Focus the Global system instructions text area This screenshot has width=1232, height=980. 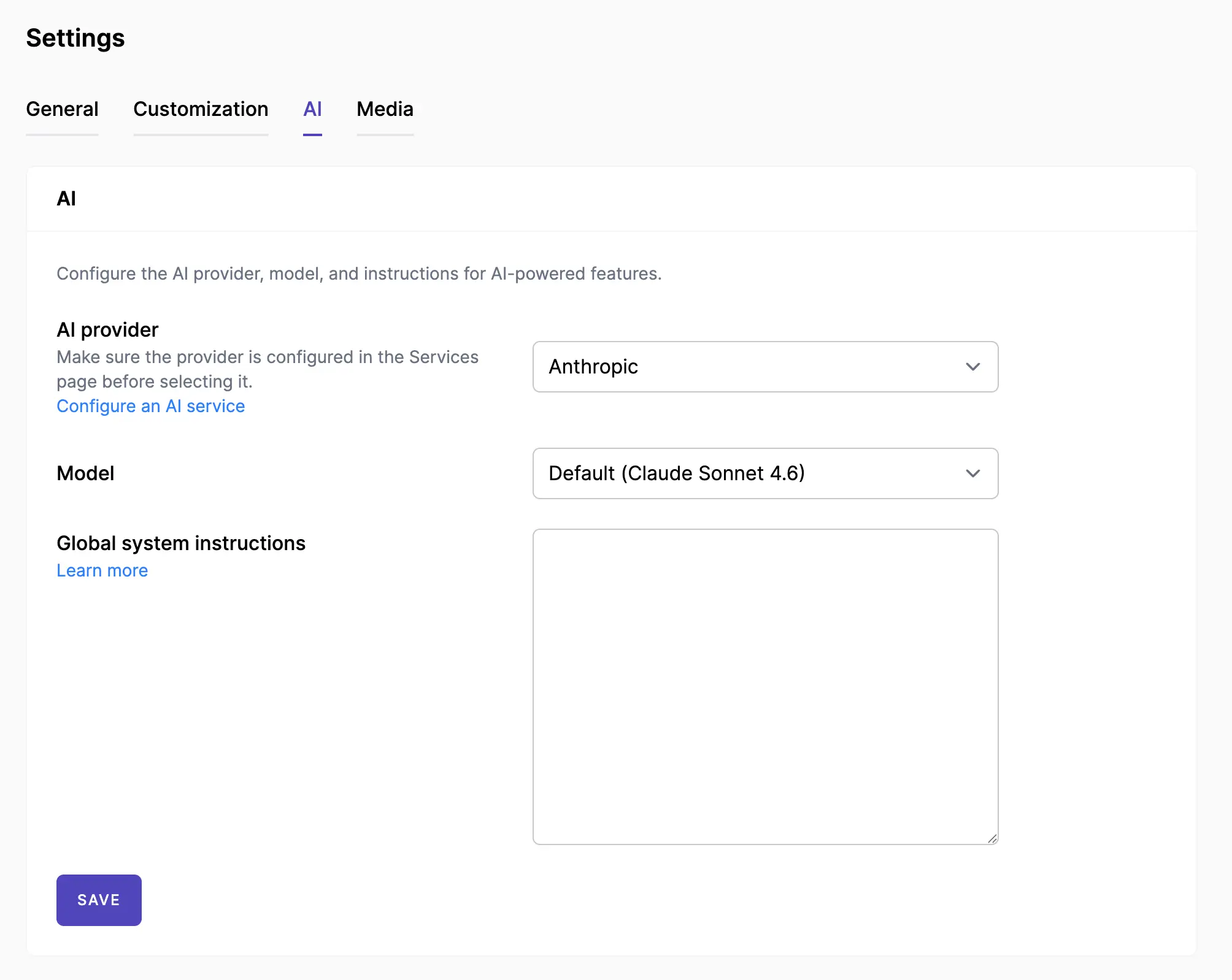coord(765,686)
